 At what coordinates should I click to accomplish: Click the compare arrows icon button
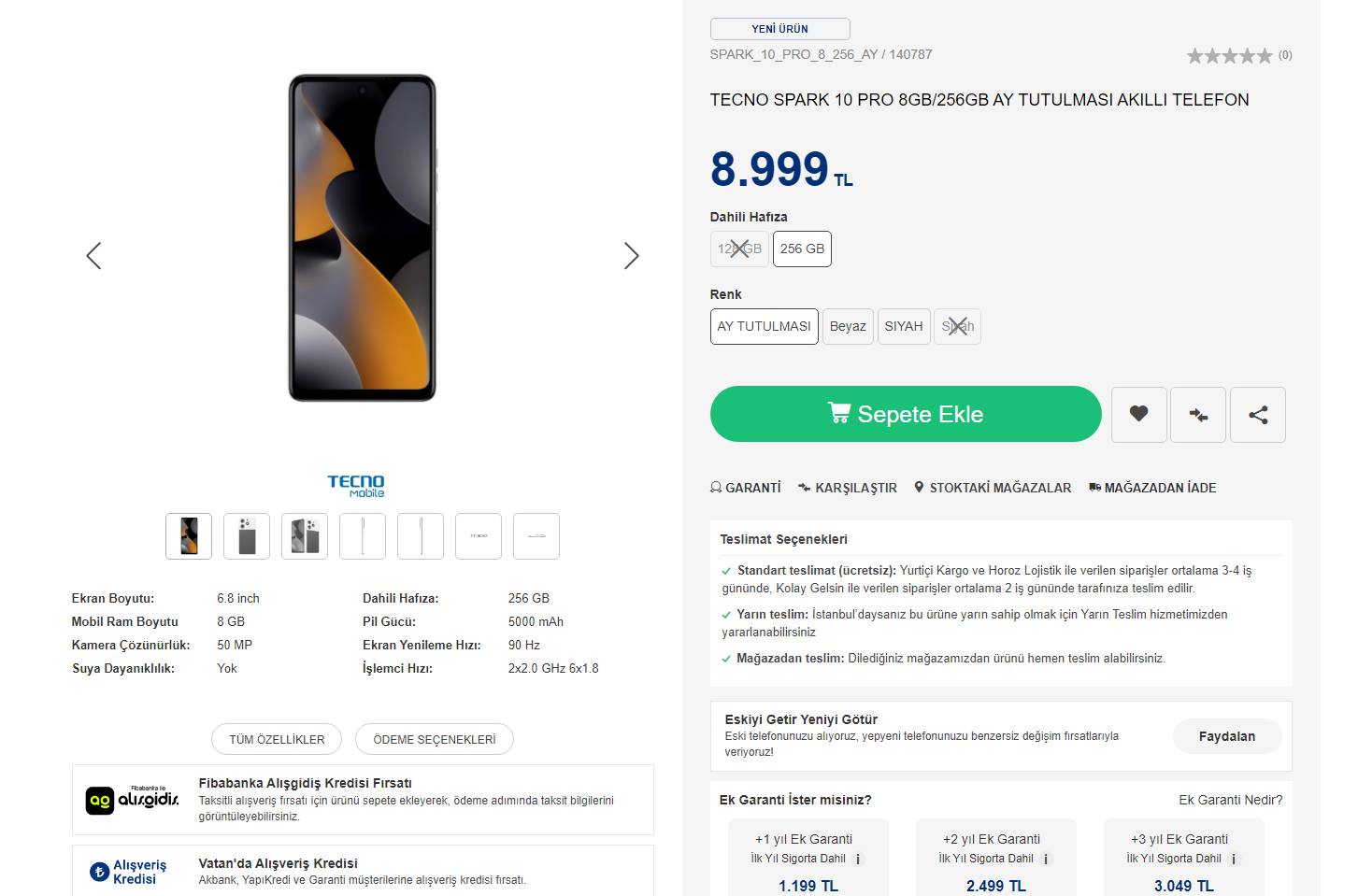point(1197,414)
